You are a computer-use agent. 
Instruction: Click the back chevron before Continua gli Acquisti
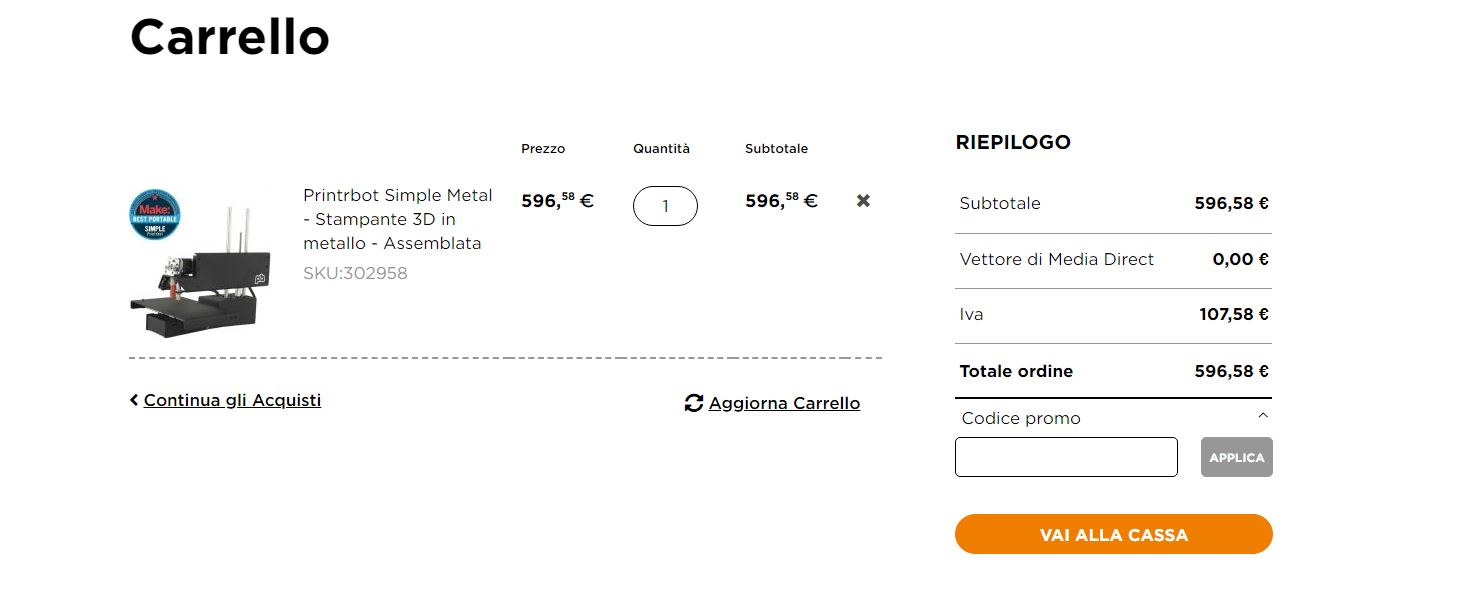click(134, 400)
